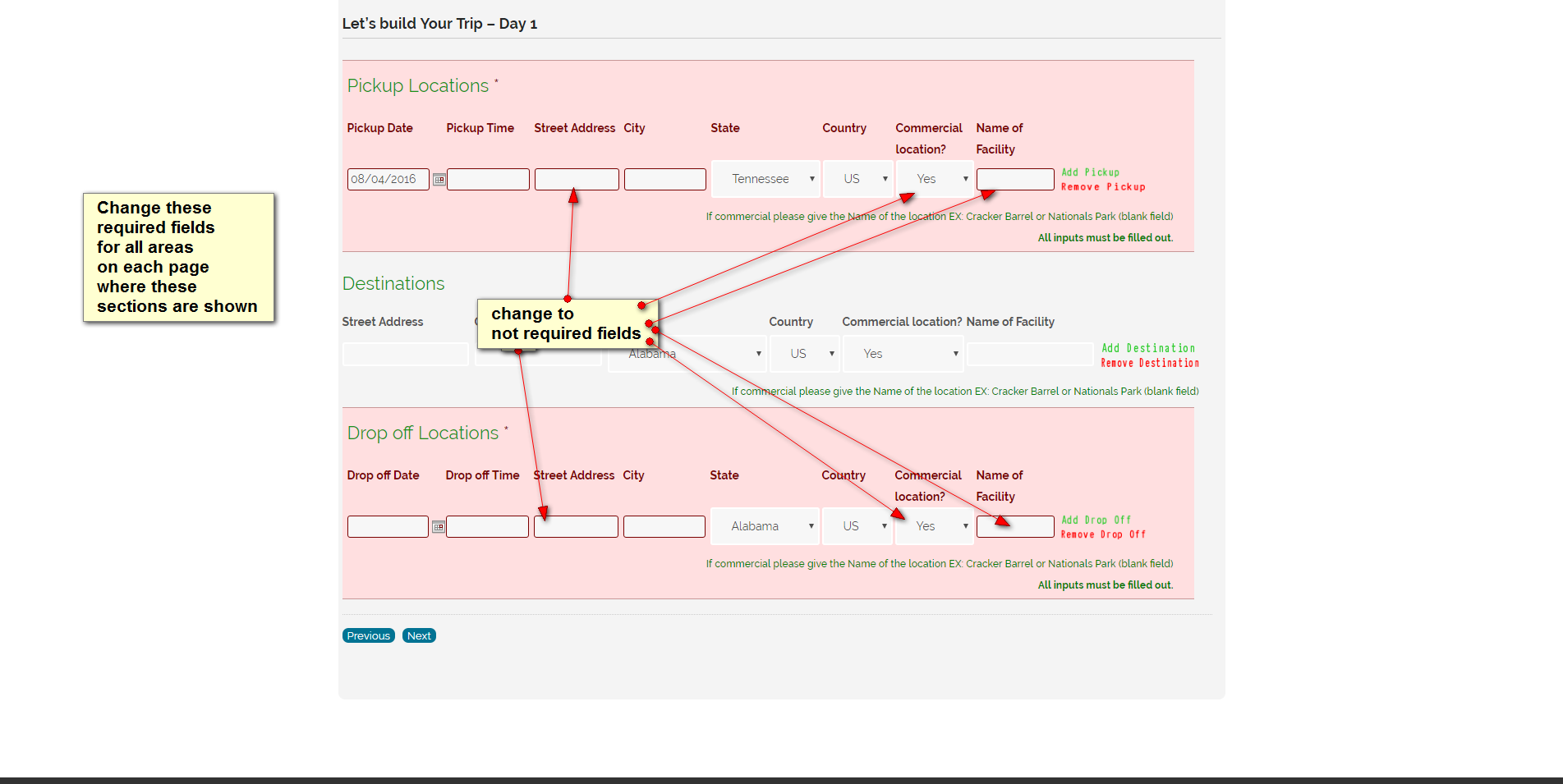Click the 'Drop off Time' column label
The width and height of the screenshot is (1563, 784).
tap(483, 475)
